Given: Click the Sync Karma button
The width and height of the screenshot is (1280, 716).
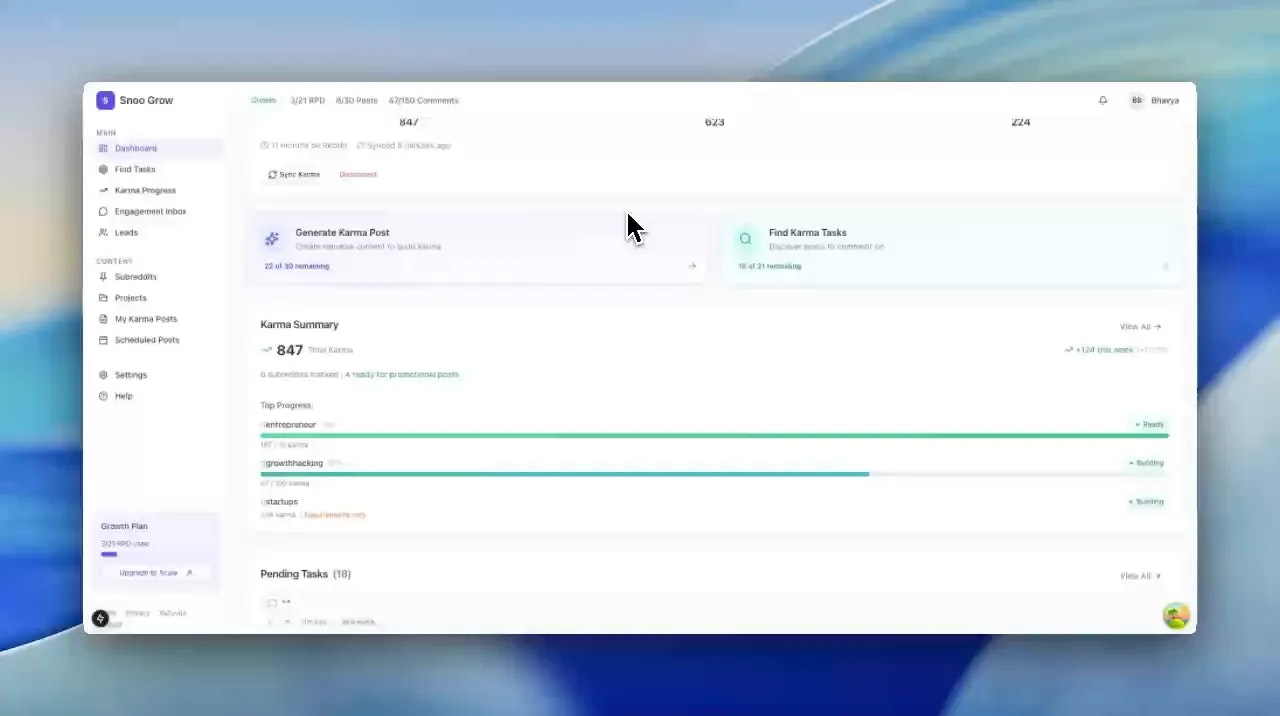Looking at the screenshot, I should pyautogui.click(x=293, y=174).
